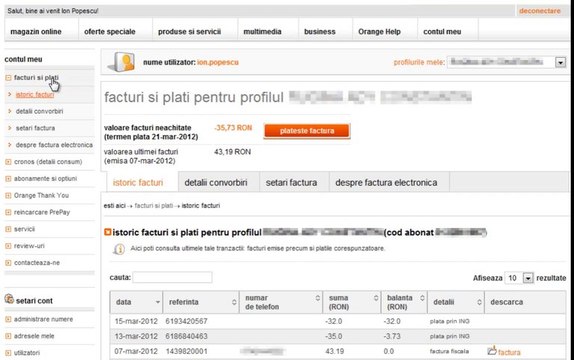This screenshot has height=360, width=574.
Task: Switch to setari factura tab
Action: [291, 182]
